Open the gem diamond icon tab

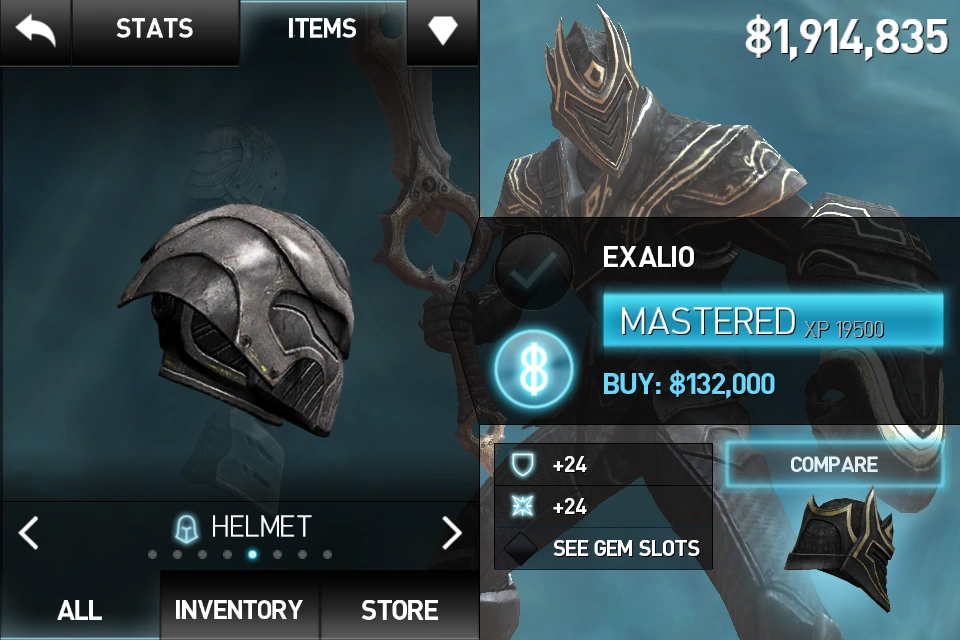coord(443,30)
